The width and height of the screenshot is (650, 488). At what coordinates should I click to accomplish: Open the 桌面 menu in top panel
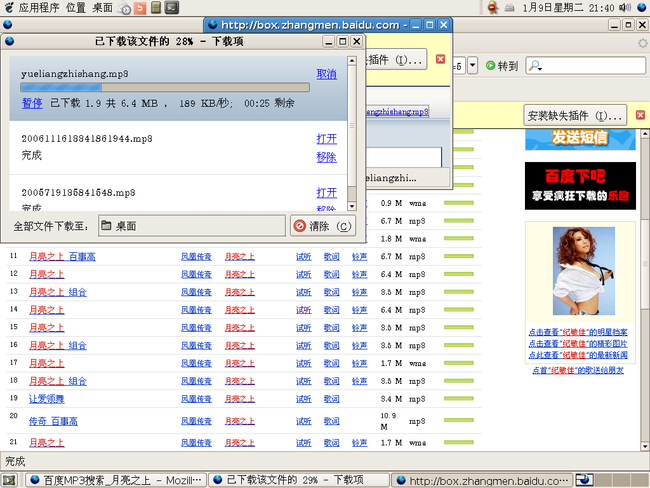102,7
